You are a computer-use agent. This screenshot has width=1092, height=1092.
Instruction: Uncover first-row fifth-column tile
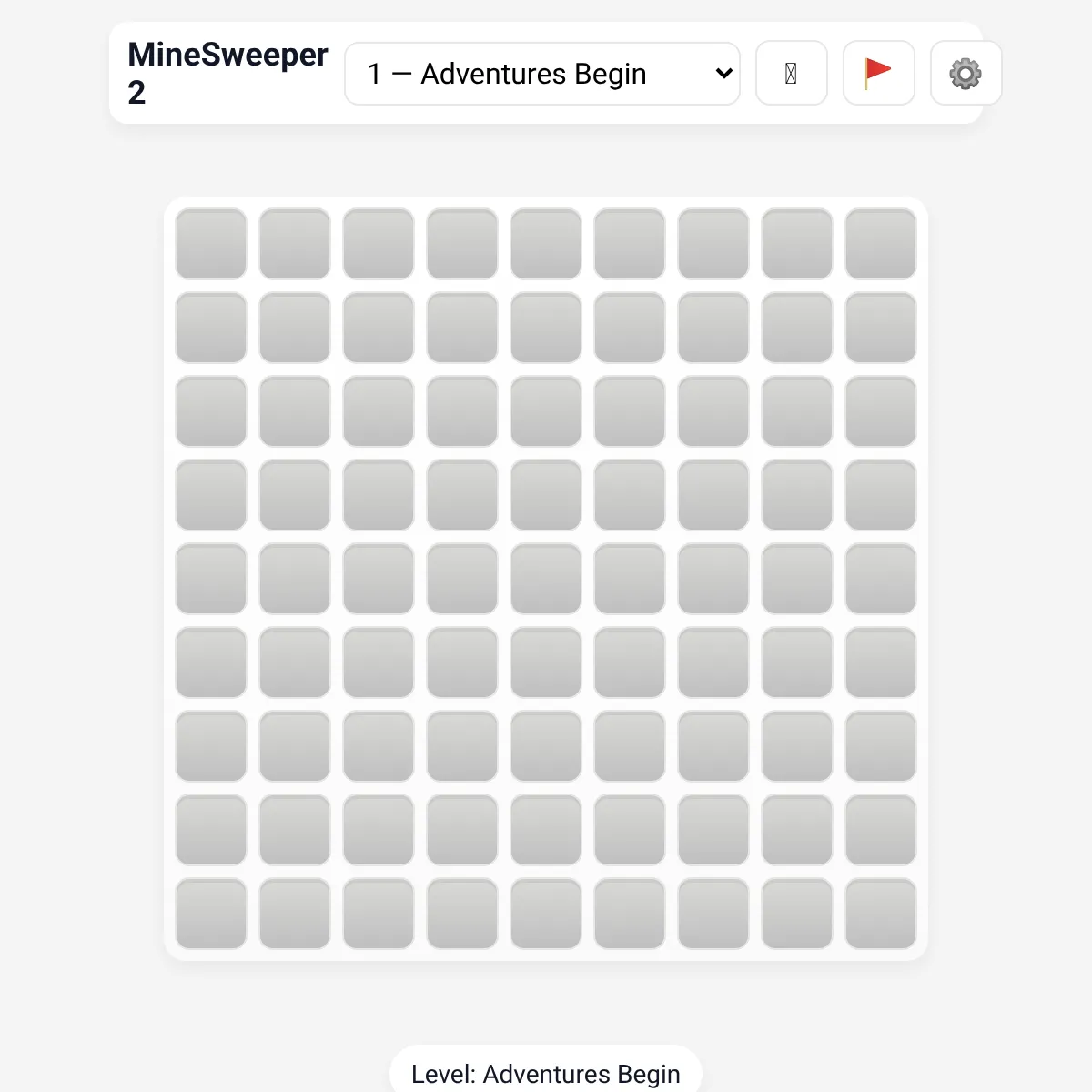[x=546, y=244]
